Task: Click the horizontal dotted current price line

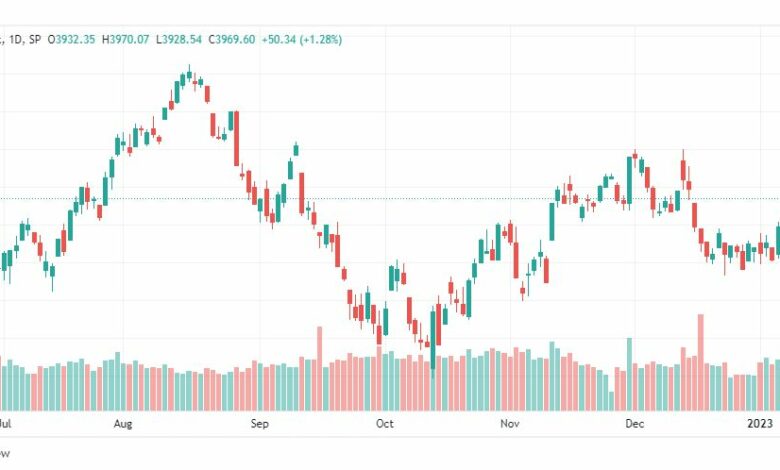Action: click(x=390, y=198)
